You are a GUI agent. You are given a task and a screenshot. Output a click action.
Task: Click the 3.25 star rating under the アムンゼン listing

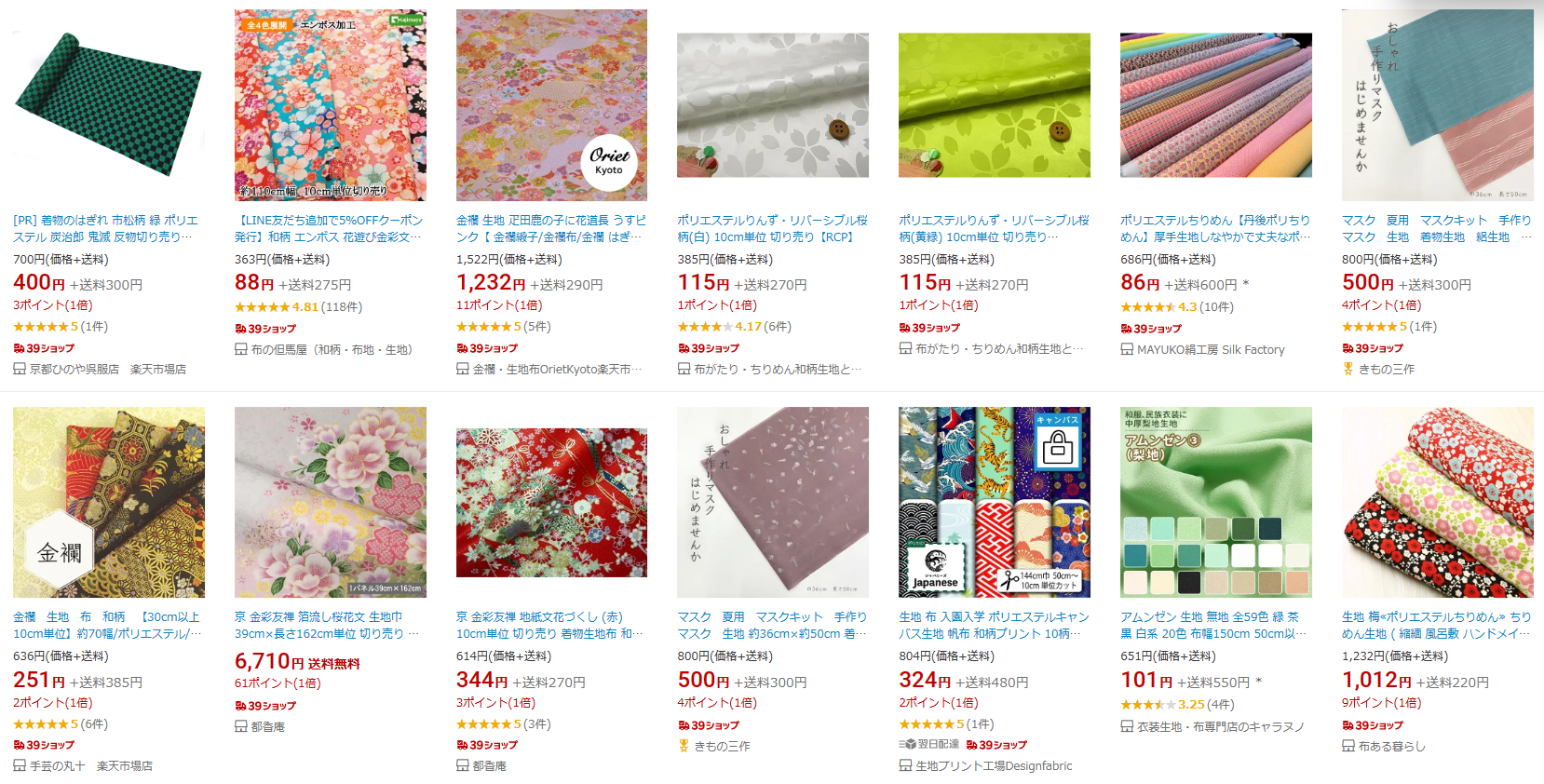coord(1147,705)
